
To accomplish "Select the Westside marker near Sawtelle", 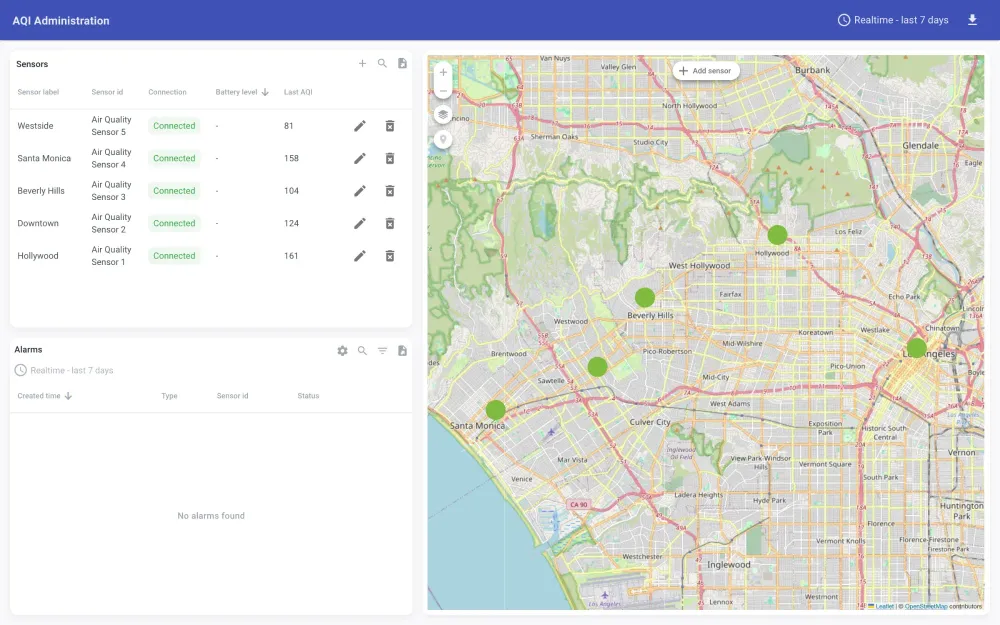I will [x=597, y=367].
